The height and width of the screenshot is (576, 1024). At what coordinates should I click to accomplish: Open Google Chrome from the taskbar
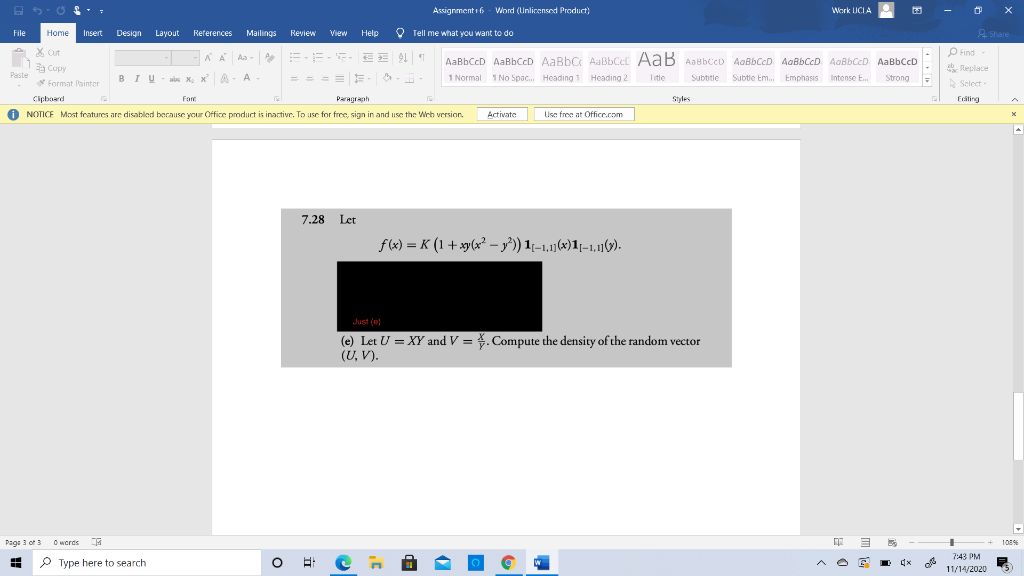(x=508, y=562)
